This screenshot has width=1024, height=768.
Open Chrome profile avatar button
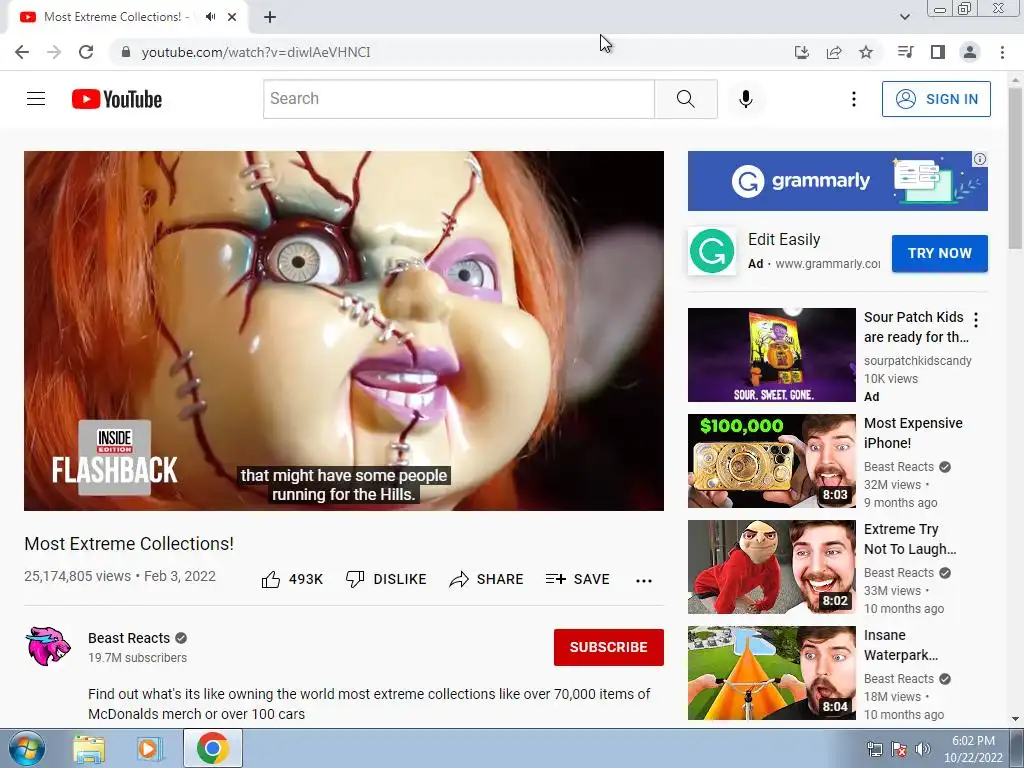click(970, 52)
